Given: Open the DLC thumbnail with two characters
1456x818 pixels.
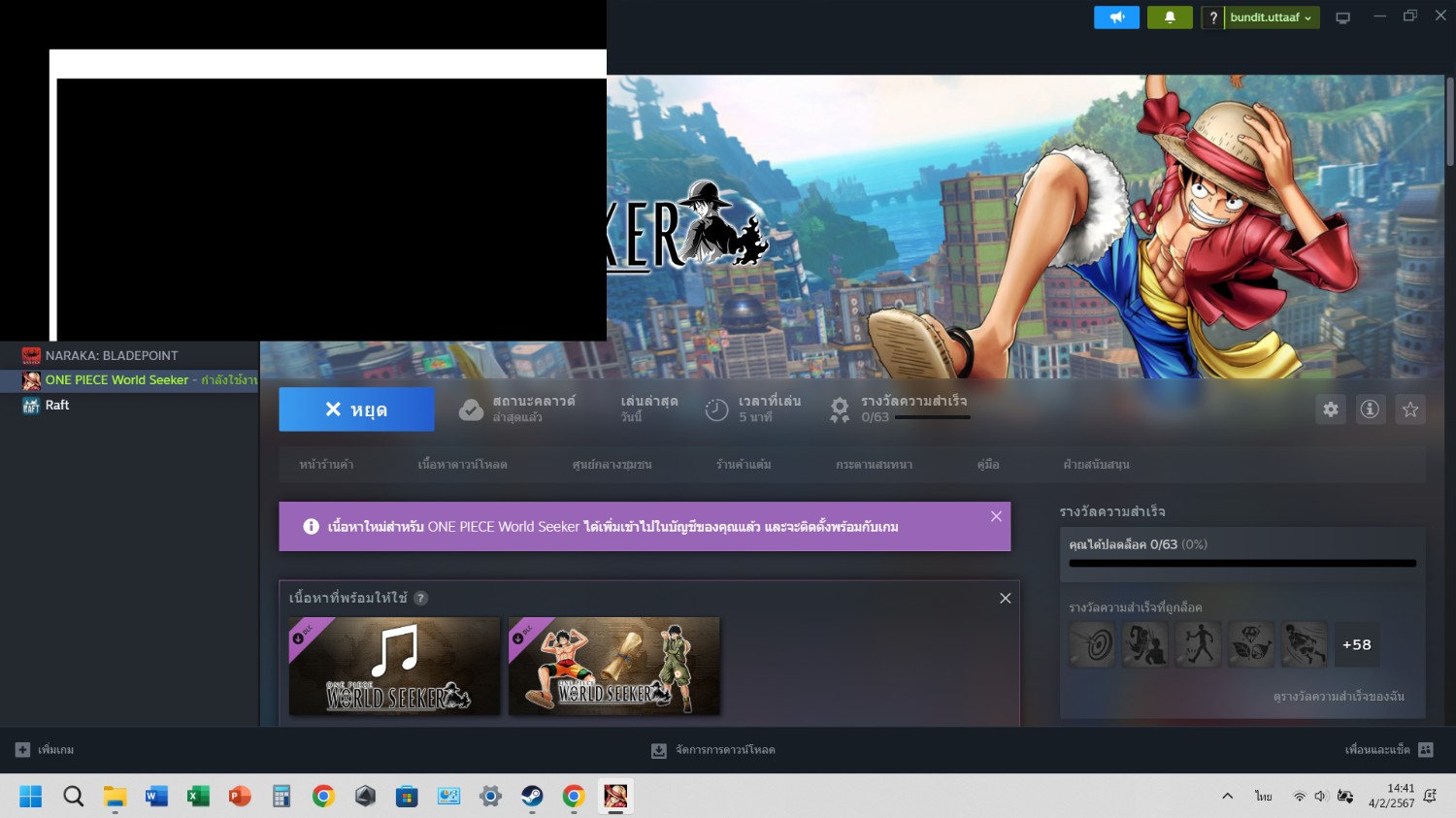Looking at the screenshot, I should tap(614, 666).
